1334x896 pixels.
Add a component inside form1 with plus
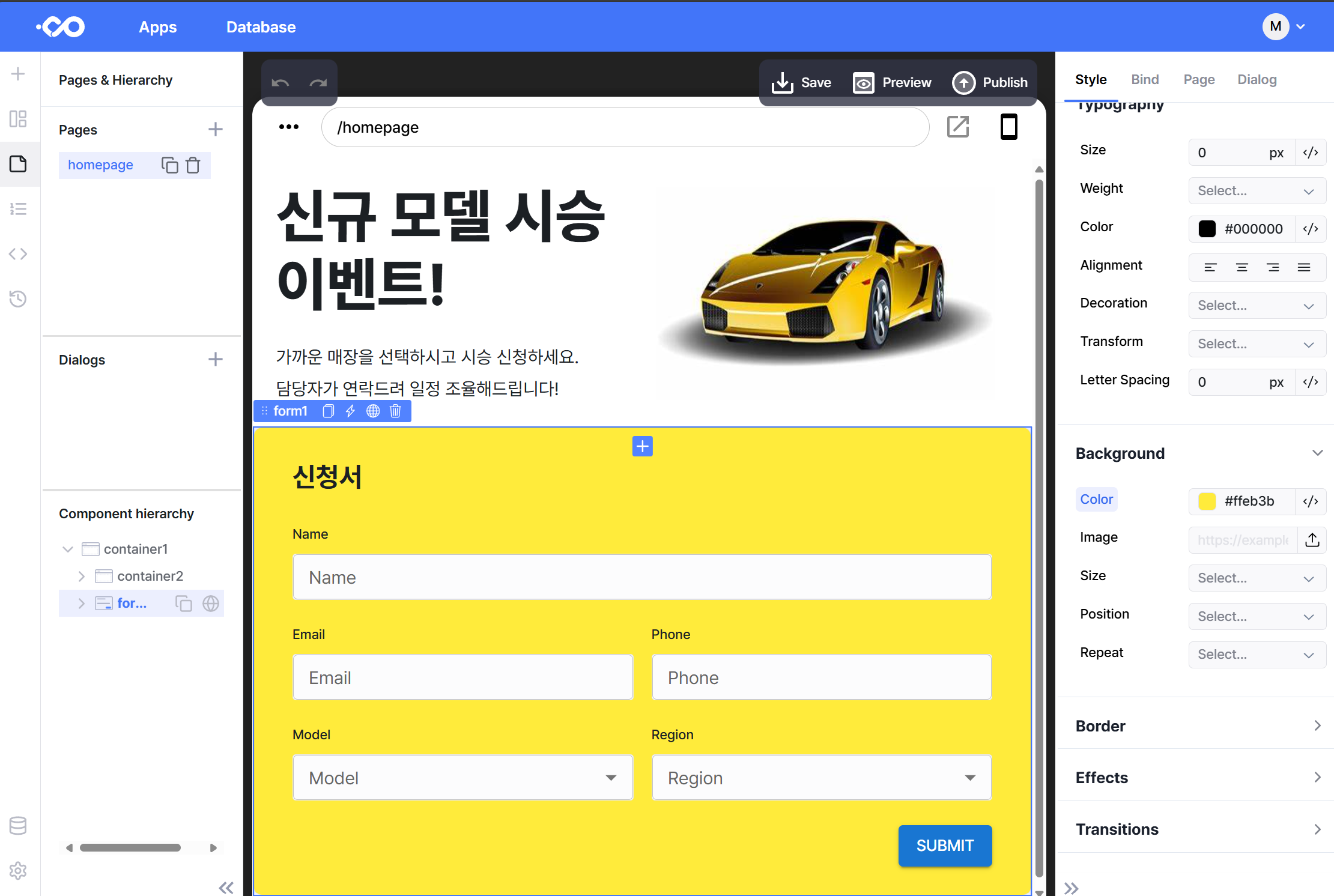(643, 446)
